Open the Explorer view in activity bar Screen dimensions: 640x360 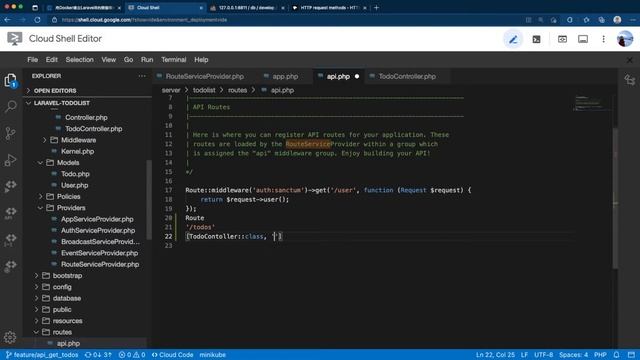pyautogui.click(x=11, y=80)
